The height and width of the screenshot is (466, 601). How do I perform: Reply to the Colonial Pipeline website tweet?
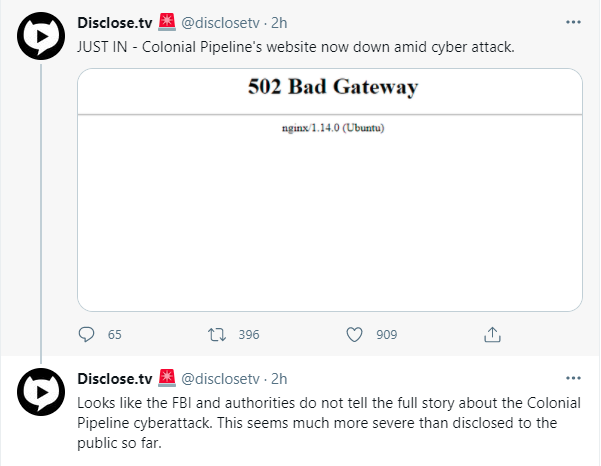pos(86,335)
